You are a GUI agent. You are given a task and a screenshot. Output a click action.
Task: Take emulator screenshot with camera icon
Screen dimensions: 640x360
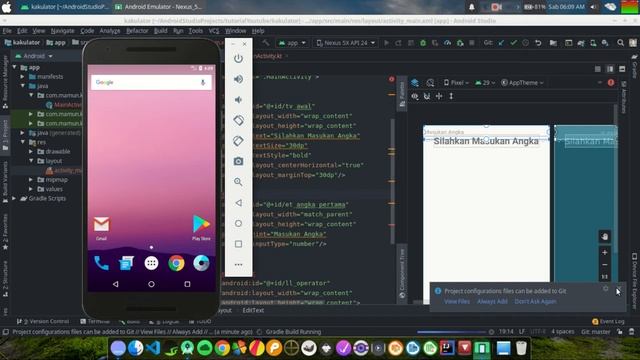238,161
